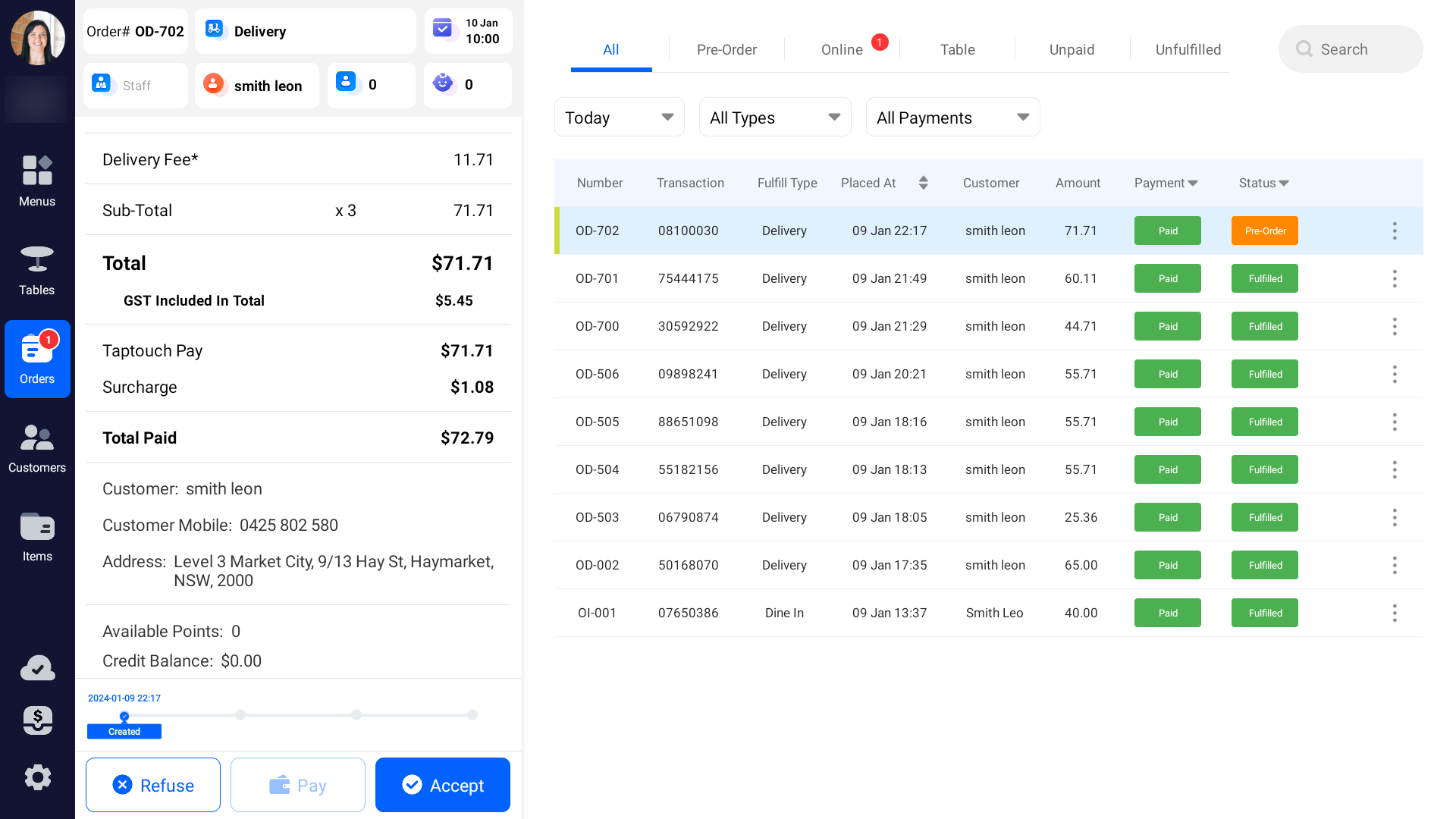The image size is (1456, 819).
Task: Switch to the Unfulfilled orders tab
Action: pos(1188,49)
